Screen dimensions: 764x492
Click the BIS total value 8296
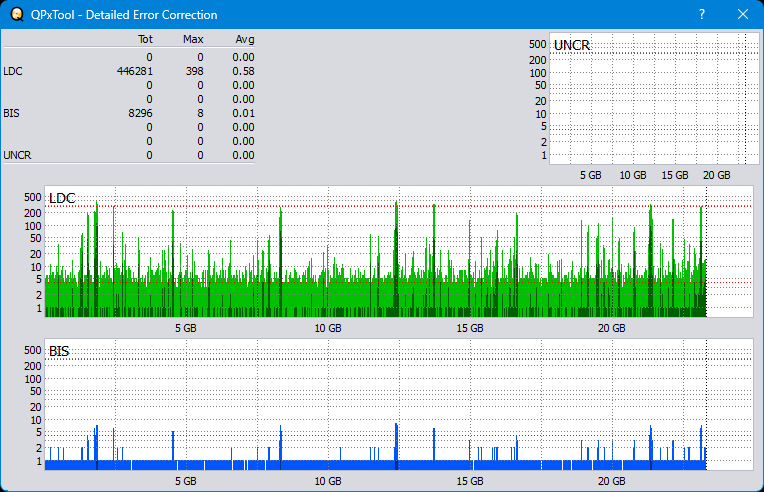(140, 113)
